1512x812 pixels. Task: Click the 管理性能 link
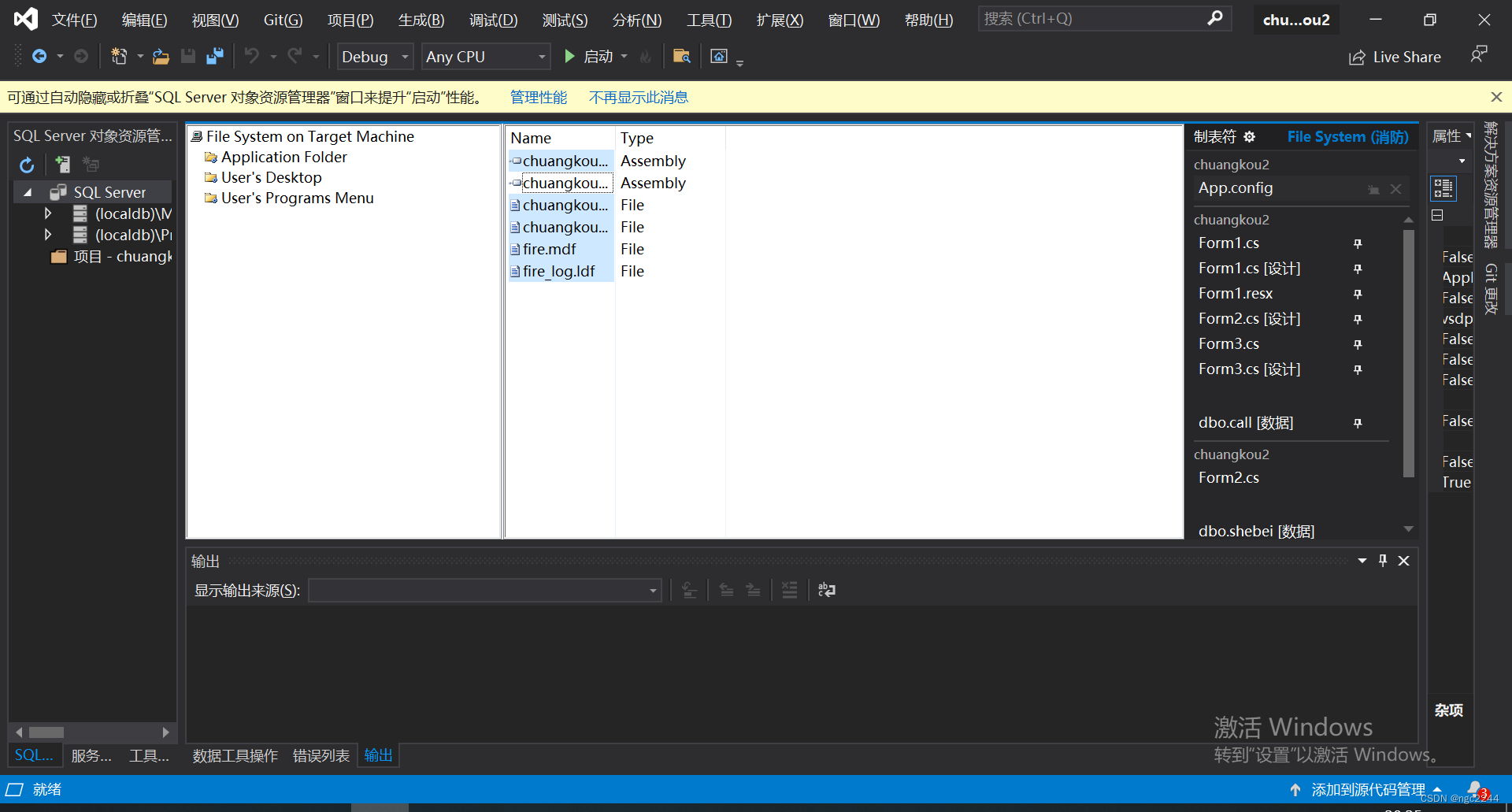click(x=538, y=97)
